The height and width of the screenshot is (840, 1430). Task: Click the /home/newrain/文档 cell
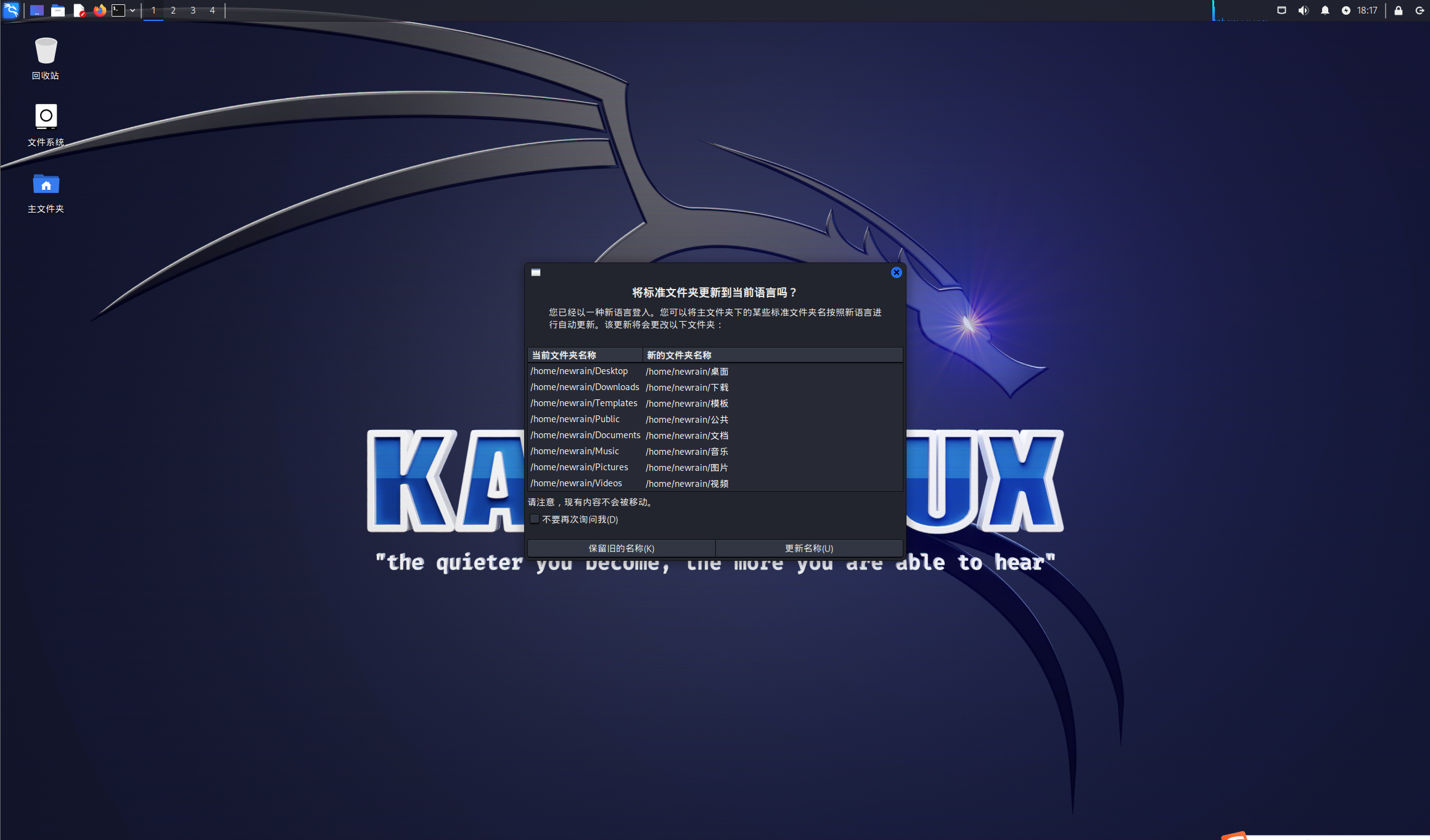pyautogui.click(x=687, y=436)
